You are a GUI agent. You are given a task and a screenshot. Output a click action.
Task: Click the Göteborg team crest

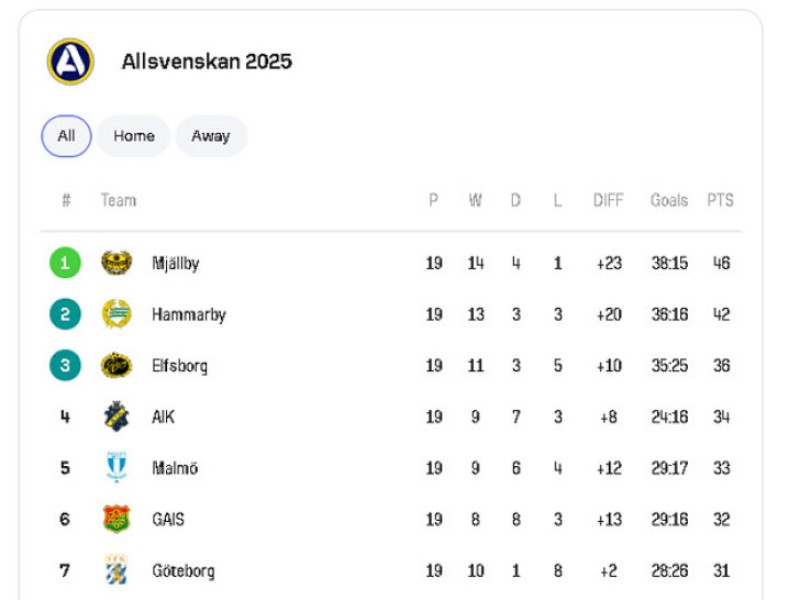pos(116,570)
